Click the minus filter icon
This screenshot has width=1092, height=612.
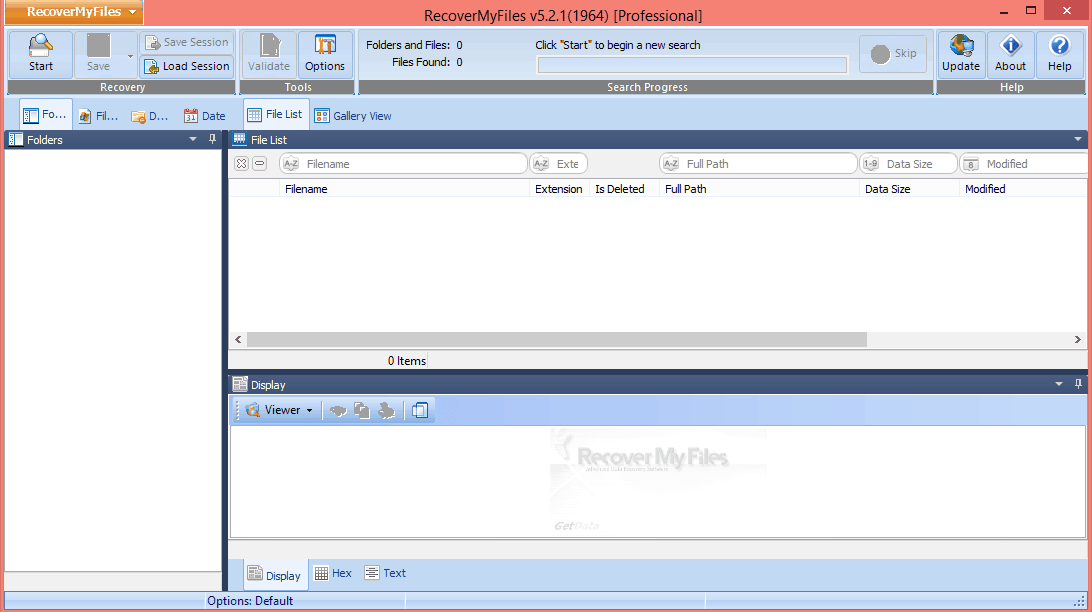click(x=260, y=164)
